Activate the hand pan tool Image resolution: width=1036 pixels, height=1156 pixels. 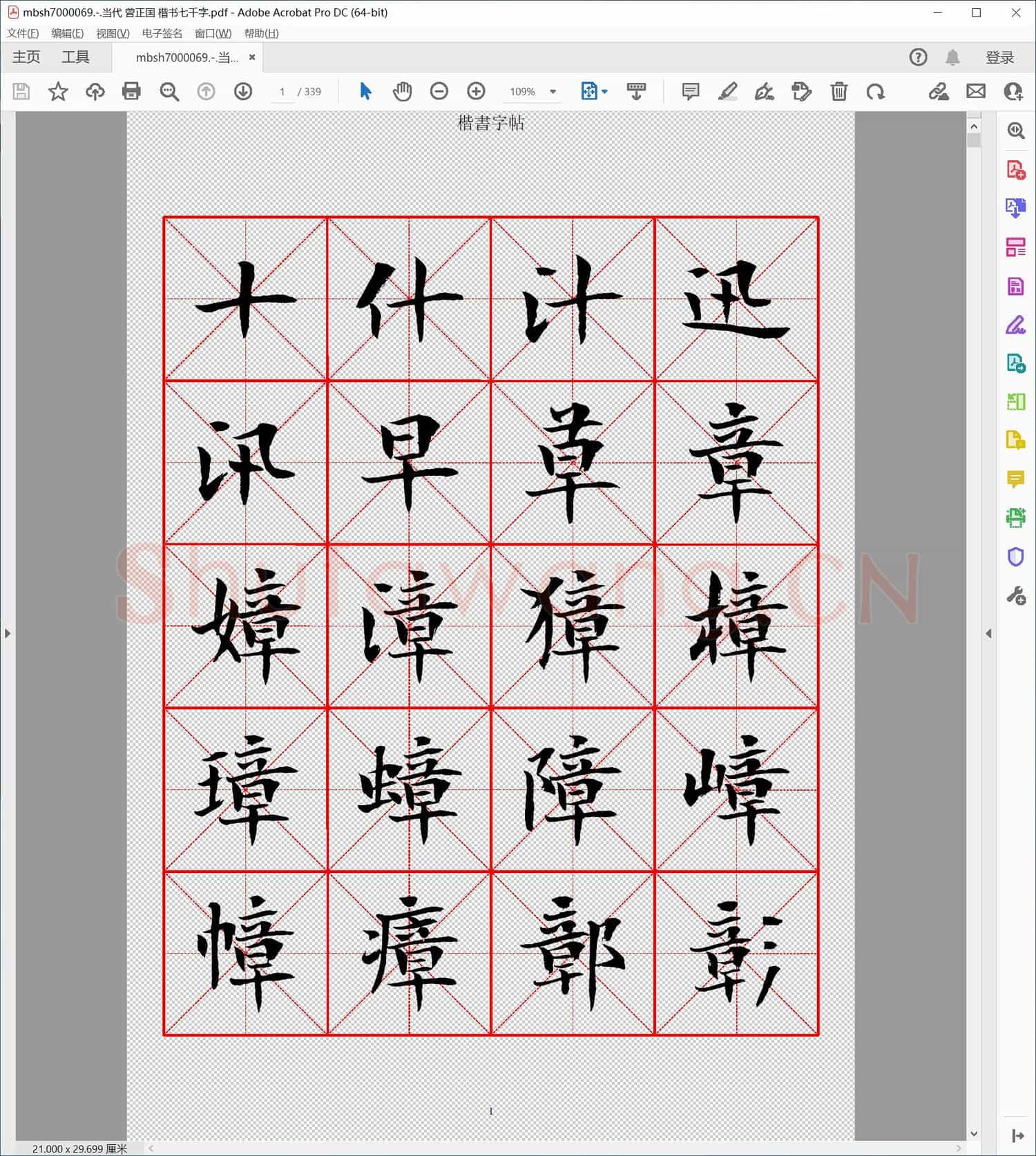[402, 91]
